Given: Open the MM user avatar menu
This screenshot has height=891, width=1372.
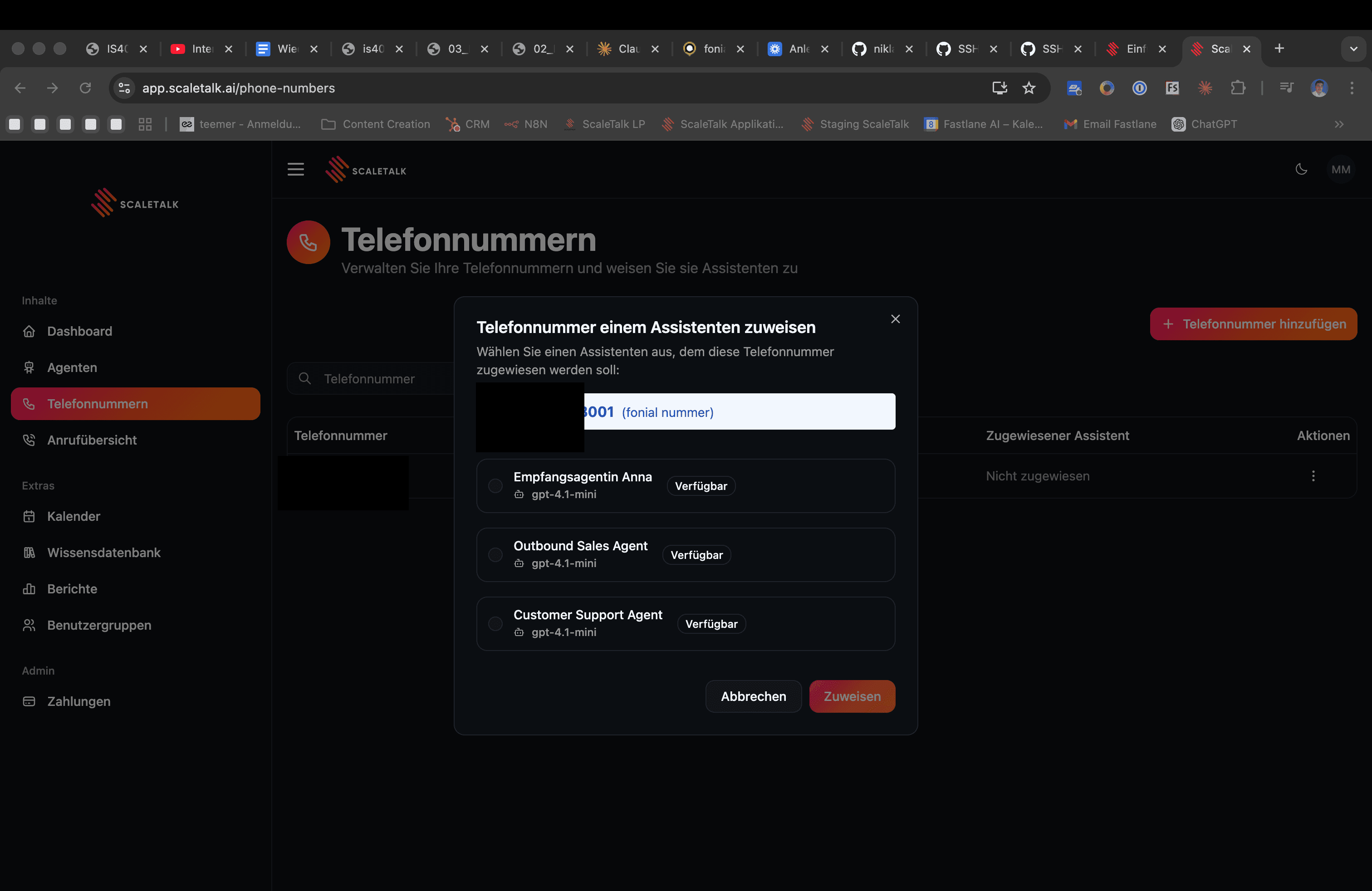Looking at the screenshot, I should pos(1340,169).
